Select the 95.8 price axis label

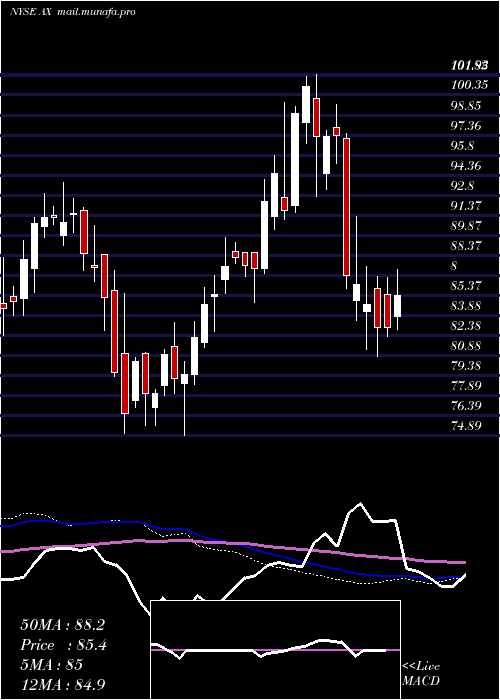pyautogui.click(x=462, y=146)
